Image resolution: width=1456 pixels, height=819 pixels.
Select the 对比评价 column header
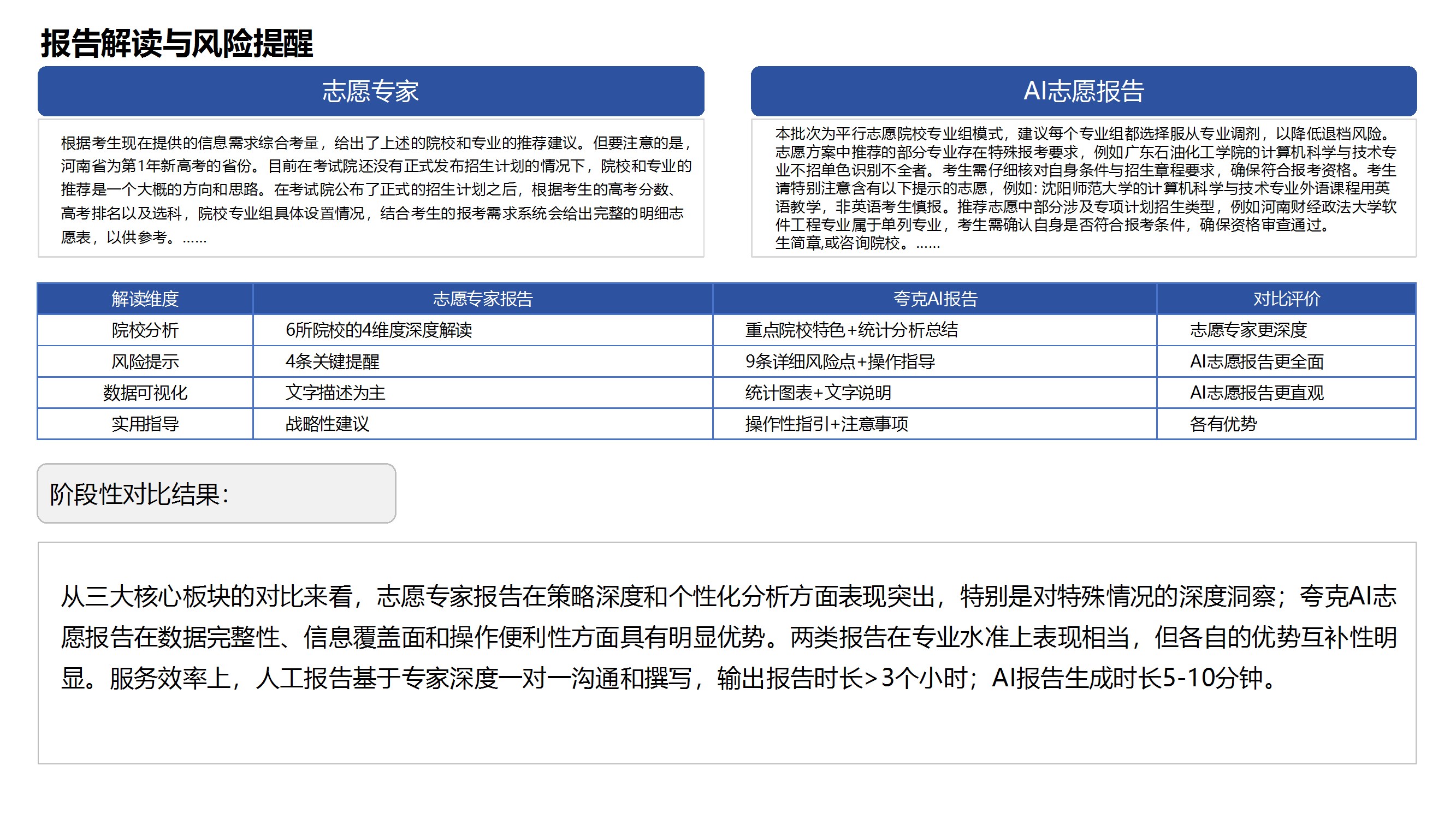(x=1286, y=299)
